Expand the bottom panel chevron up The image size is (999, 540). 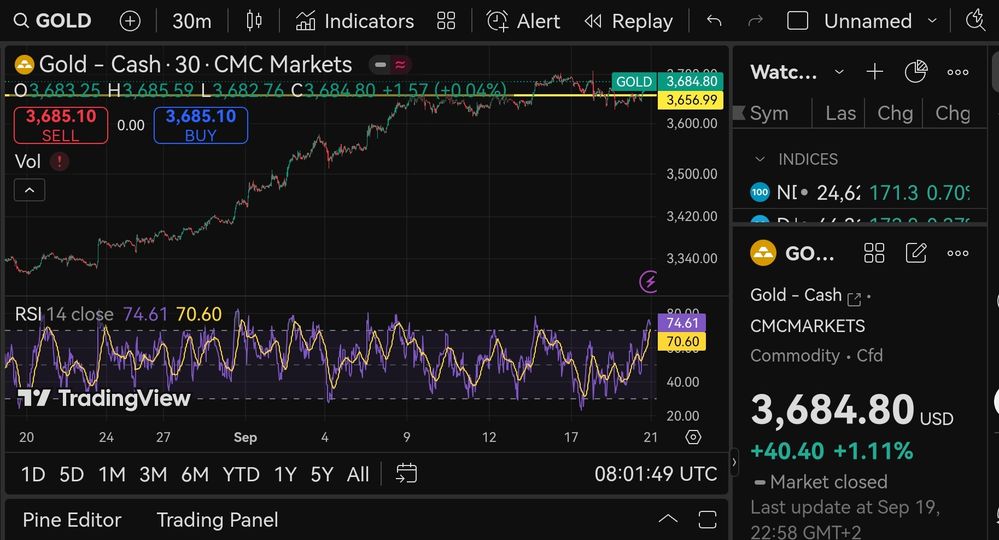click(668, 519)
